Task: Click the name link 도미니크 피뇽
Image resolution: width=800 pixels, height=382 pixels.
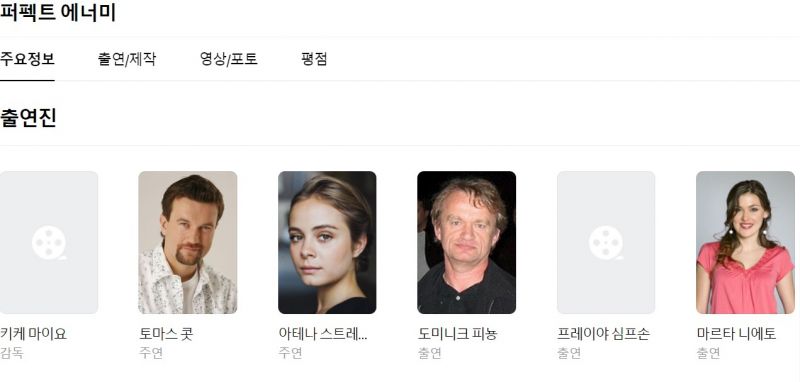Action: click(457, 334)
